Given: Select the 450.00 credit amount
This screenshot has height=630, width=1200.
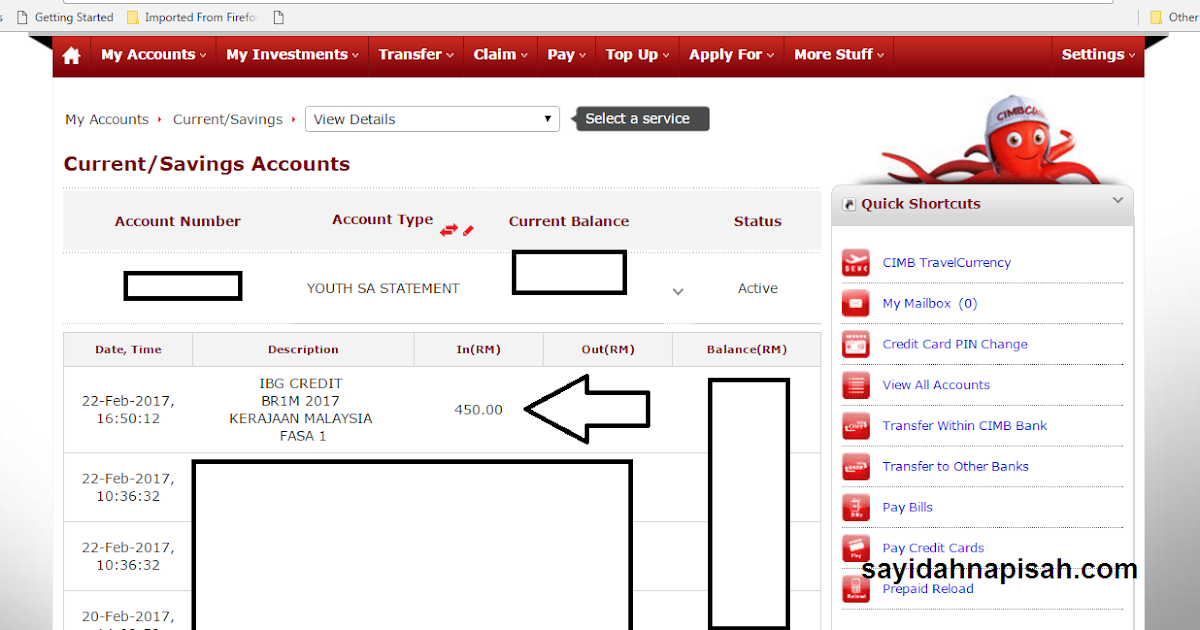Looking at the screenshot, I should coord(478,410).
